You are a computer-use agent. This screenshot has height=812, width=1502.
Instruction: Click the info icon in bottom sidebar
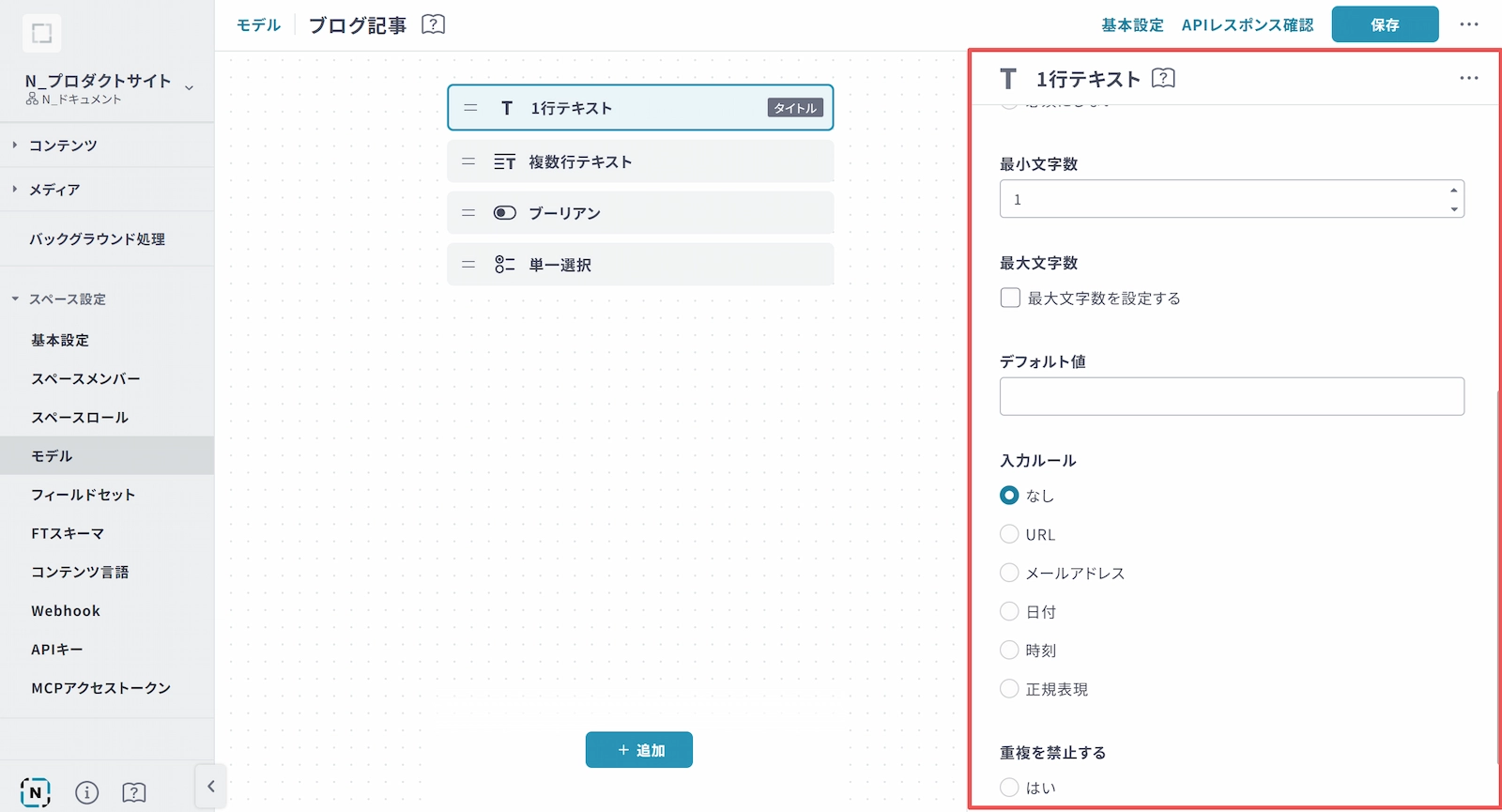click(x=86, y=792)
